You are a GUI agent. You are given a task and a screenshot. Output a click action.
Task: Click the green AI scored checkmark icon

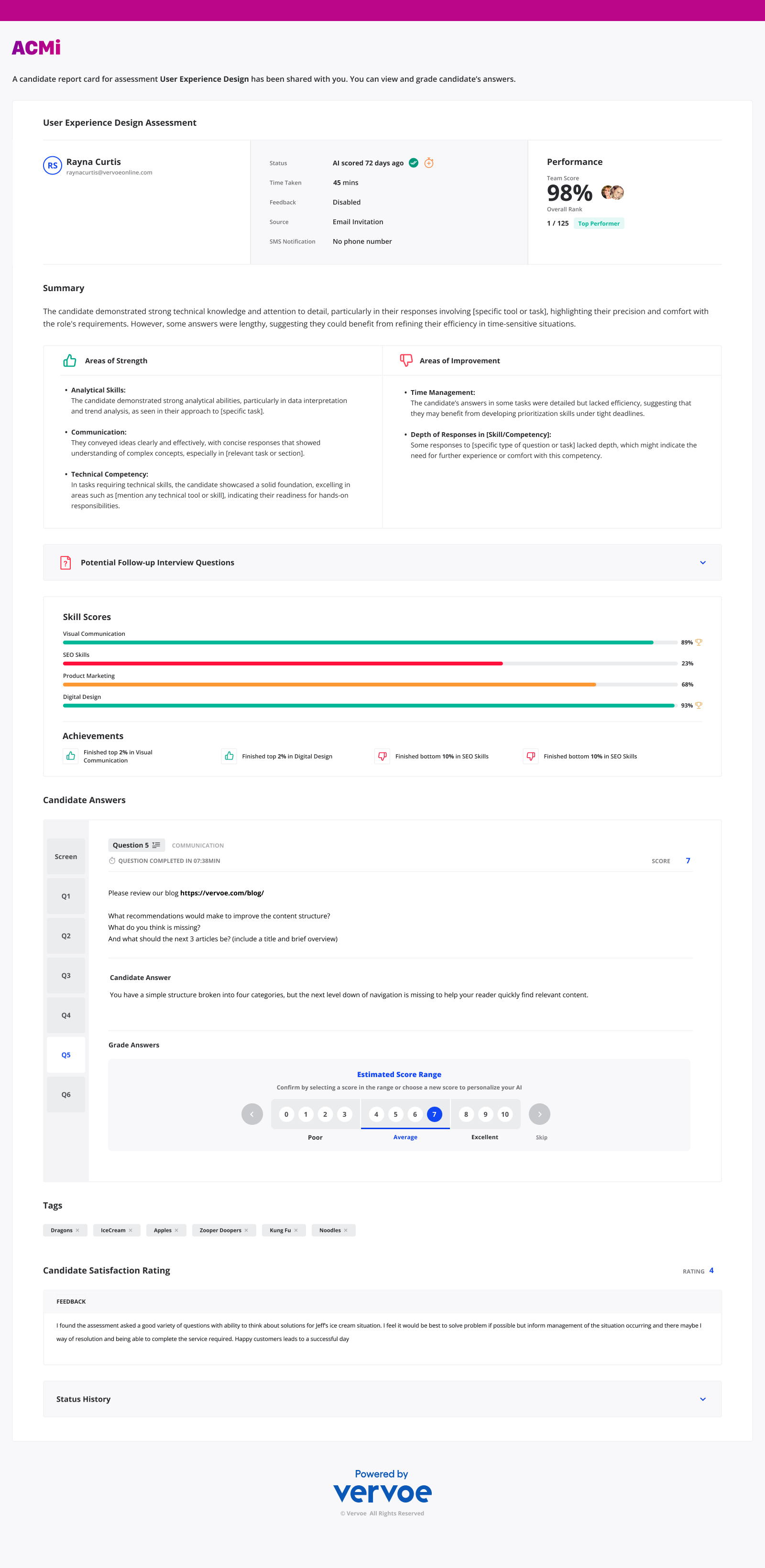(414, 163)
